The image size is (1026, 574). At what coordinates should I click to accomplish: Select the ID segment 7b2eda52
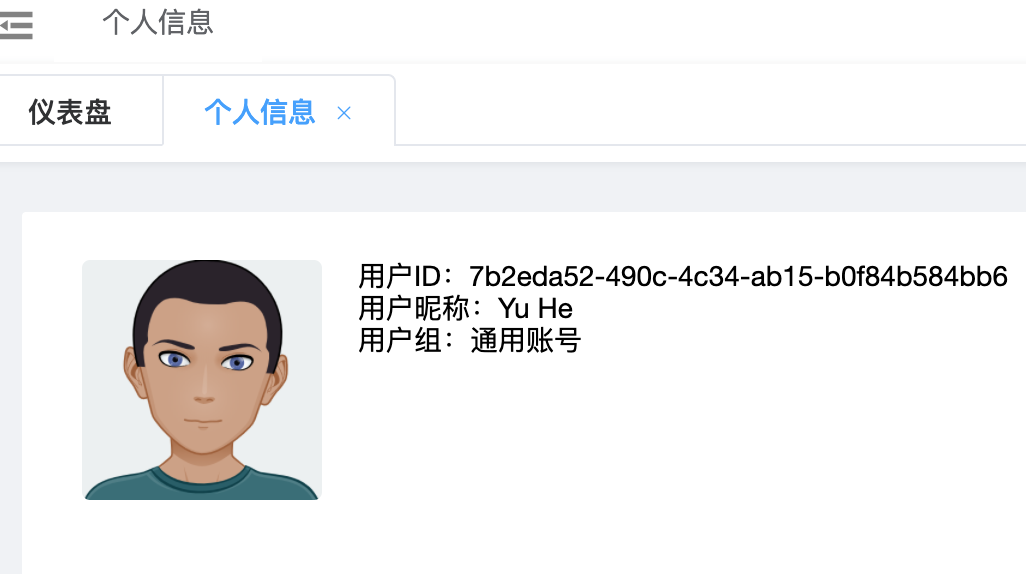(x=533, y=277)
